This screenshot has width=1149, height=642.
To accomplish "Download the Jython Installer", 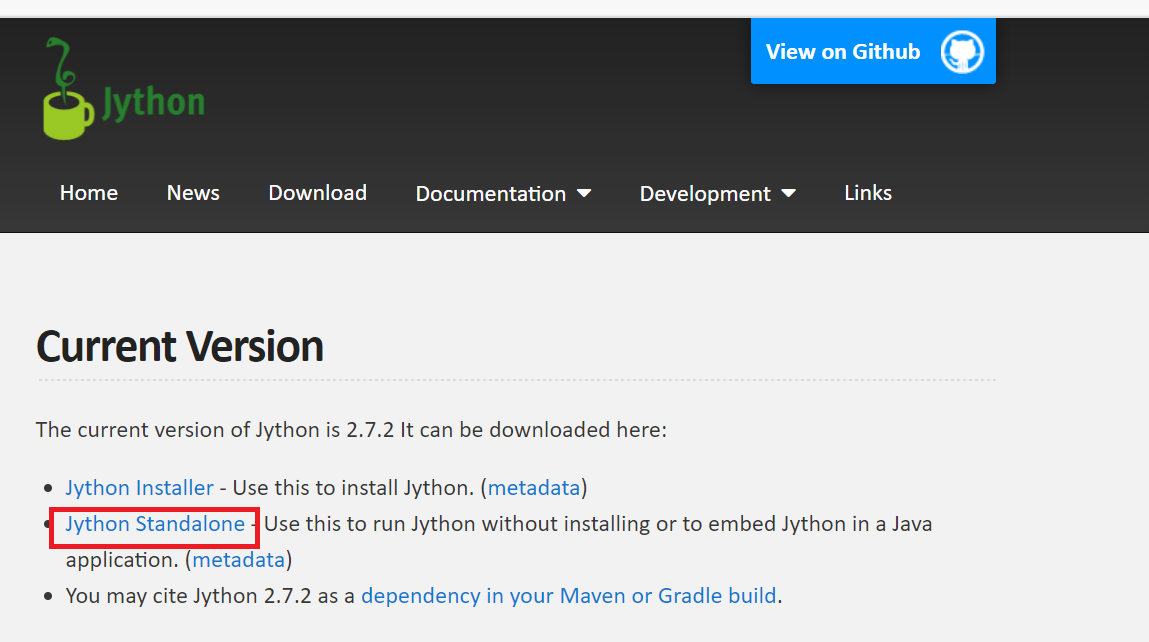I will click(x=139, y=488).
